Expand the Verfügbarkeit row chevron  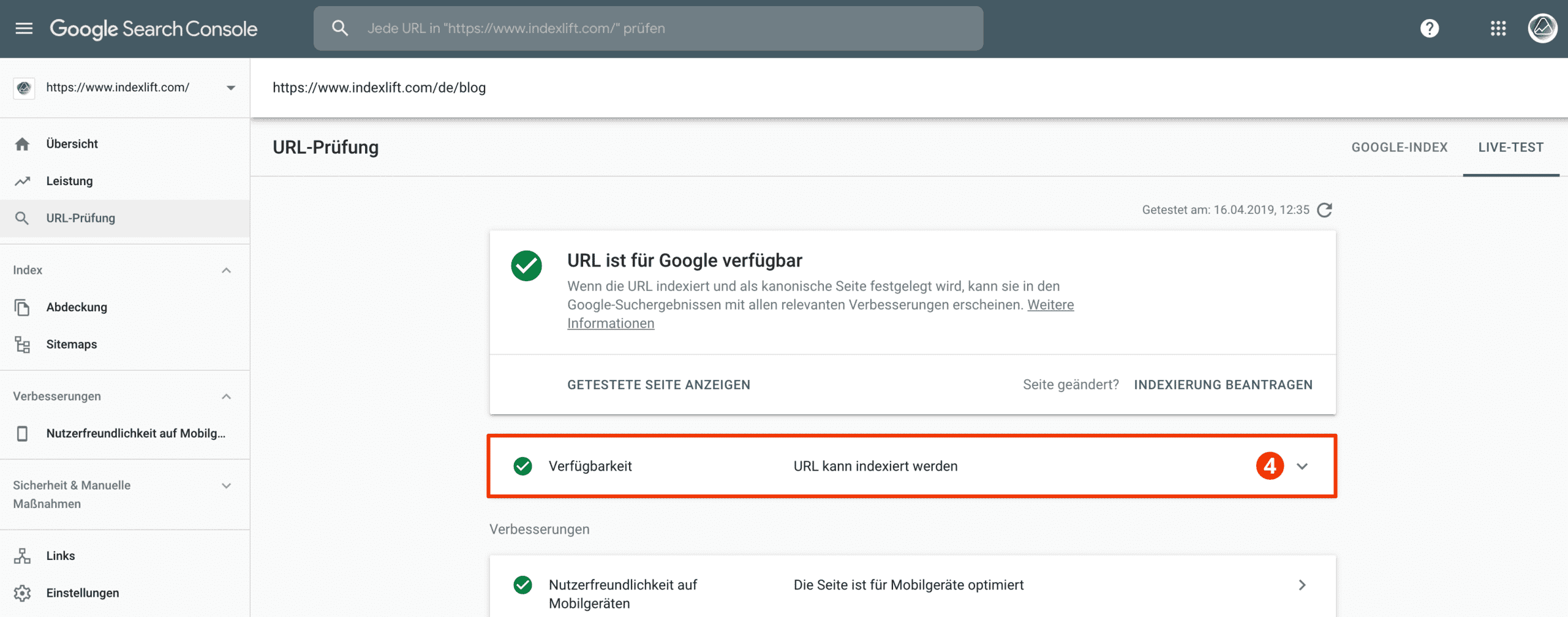coord(1303,466)
